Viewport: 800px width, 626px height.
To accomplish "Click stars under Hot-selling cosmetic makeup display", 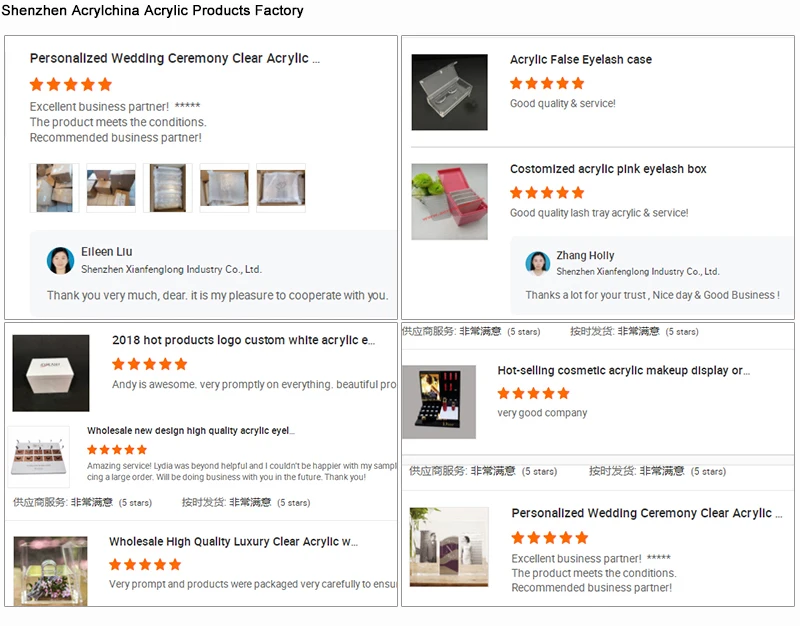I will [534, 394].
